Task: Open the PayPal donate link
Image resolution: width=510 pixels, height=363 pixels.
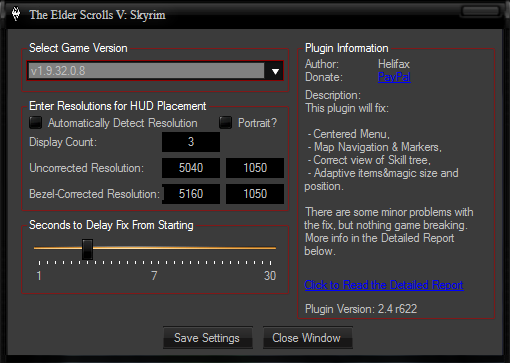Action: [394, 77]
